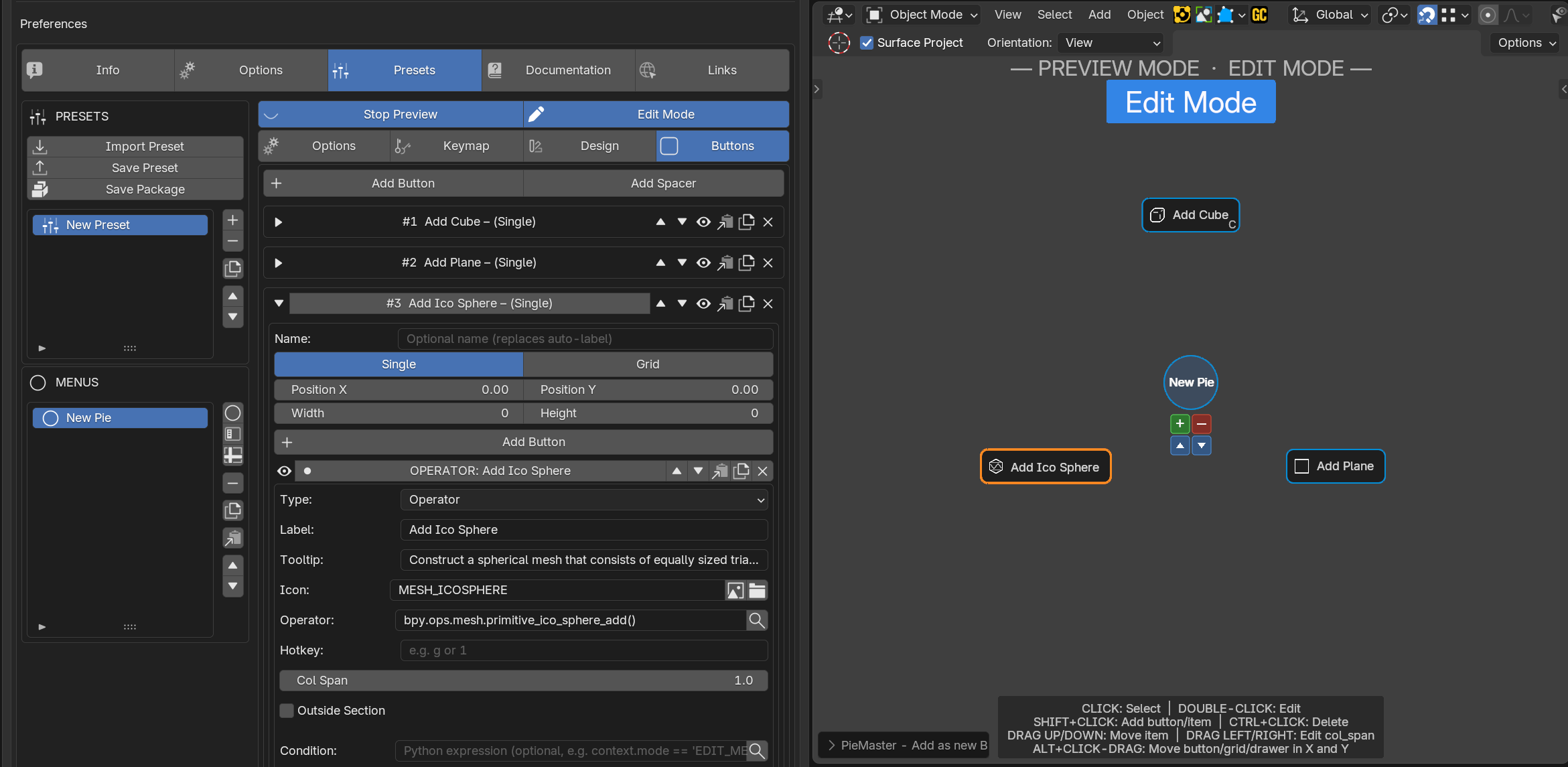Screen dimensions: 1568x767
Task: Select the Grid layout option
Action: 648,364
